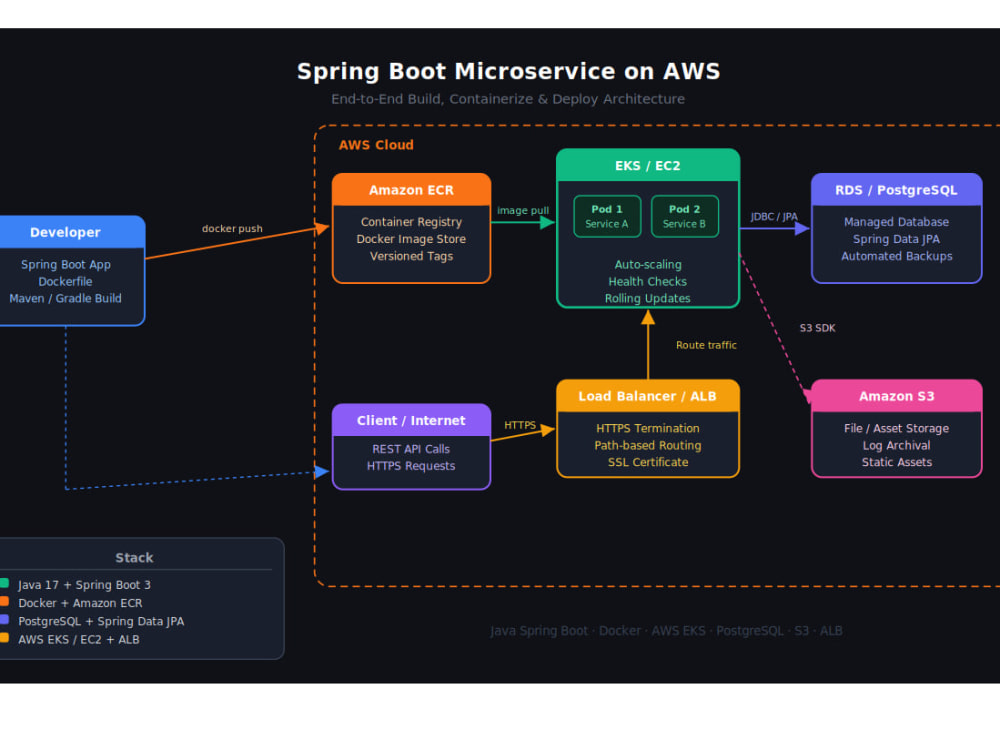Click the 'image pull' arrow label
The width and height of the screenshot is (1000, 750).
point(523,210)
